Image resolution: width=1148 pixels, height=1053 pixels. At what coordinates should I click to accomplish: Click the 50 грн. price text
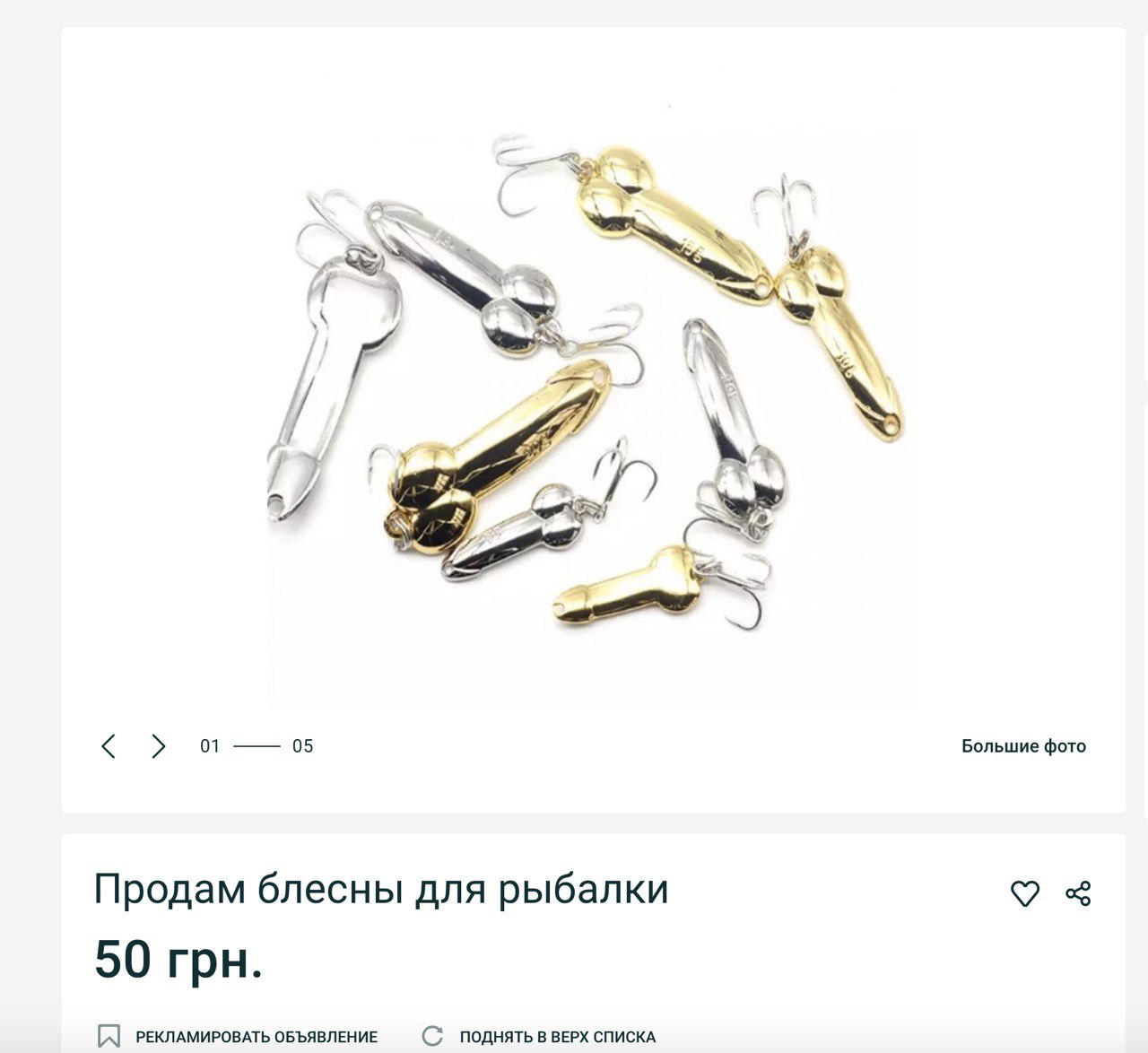[178, 959]
